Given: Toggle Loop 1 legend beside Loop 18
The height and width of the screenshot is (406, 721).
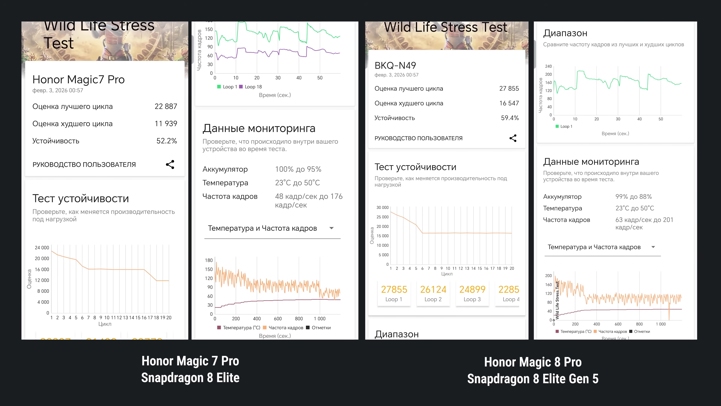Looking at the screenshot, I should click(x=227, y=86).
